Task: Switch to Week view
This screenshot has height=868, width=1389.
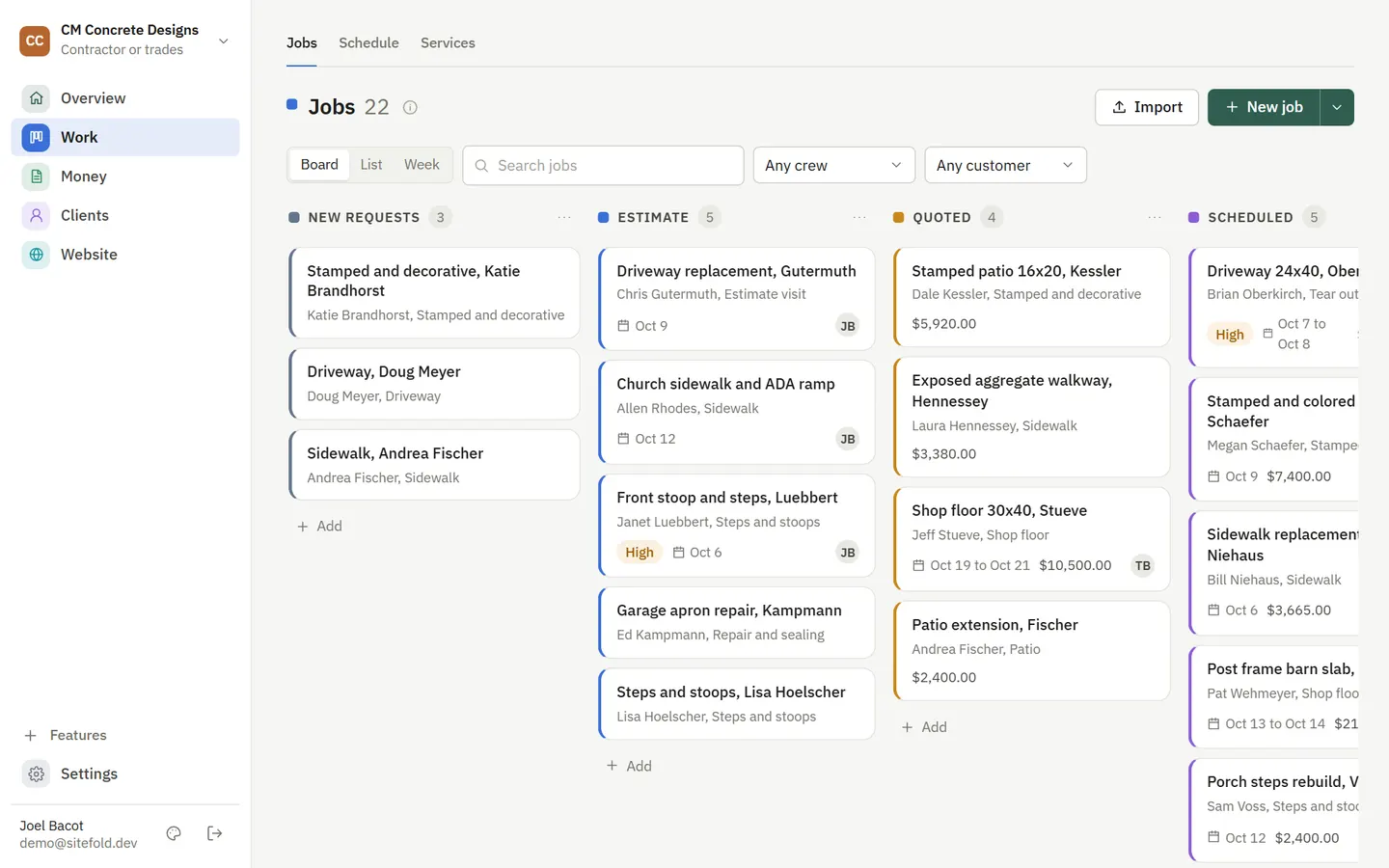Action: pyautogui.click(x=422, y=165)
